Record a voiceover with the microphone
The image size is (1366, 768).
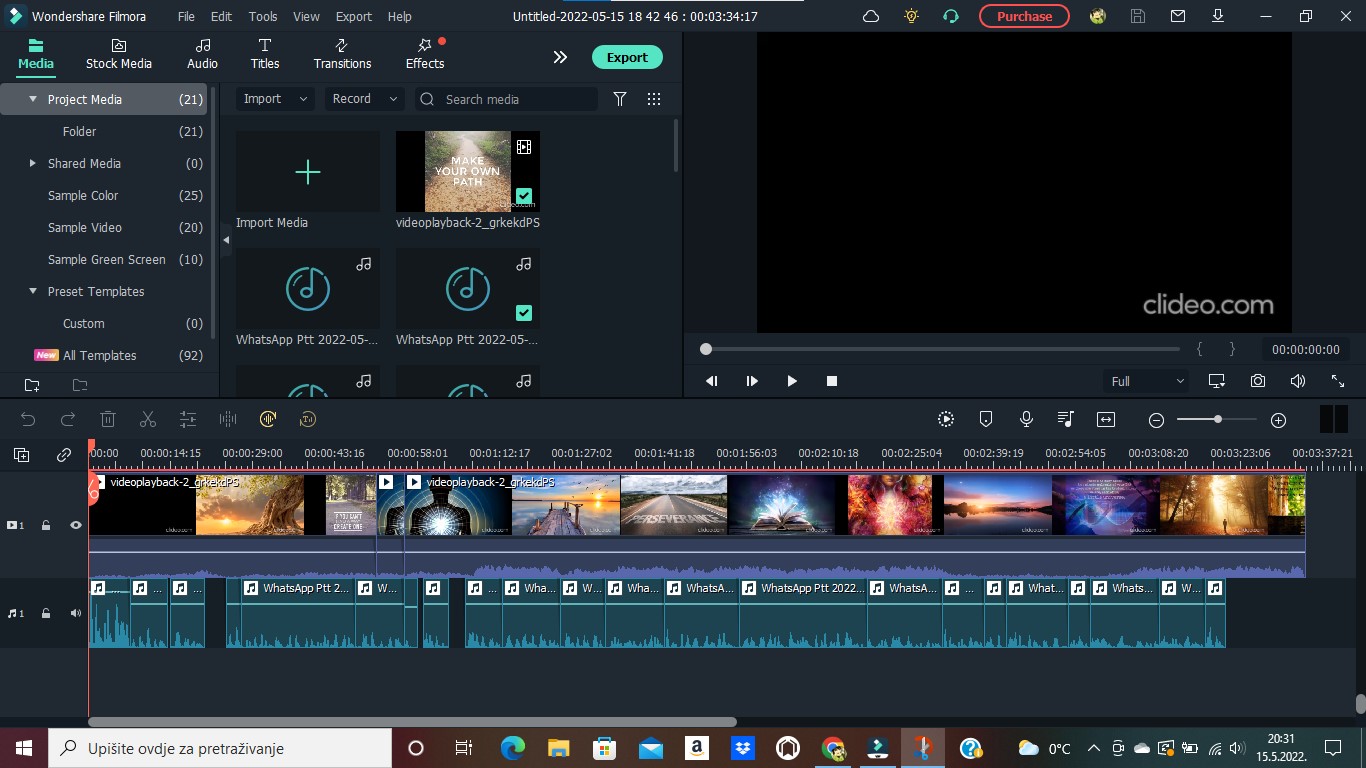(x=1026, y=420)
